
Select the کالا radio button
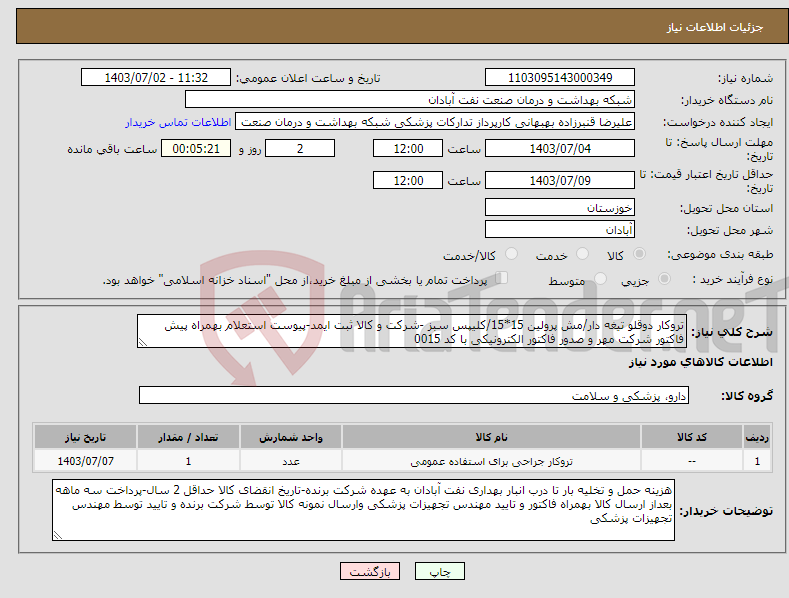pos(639,254)
